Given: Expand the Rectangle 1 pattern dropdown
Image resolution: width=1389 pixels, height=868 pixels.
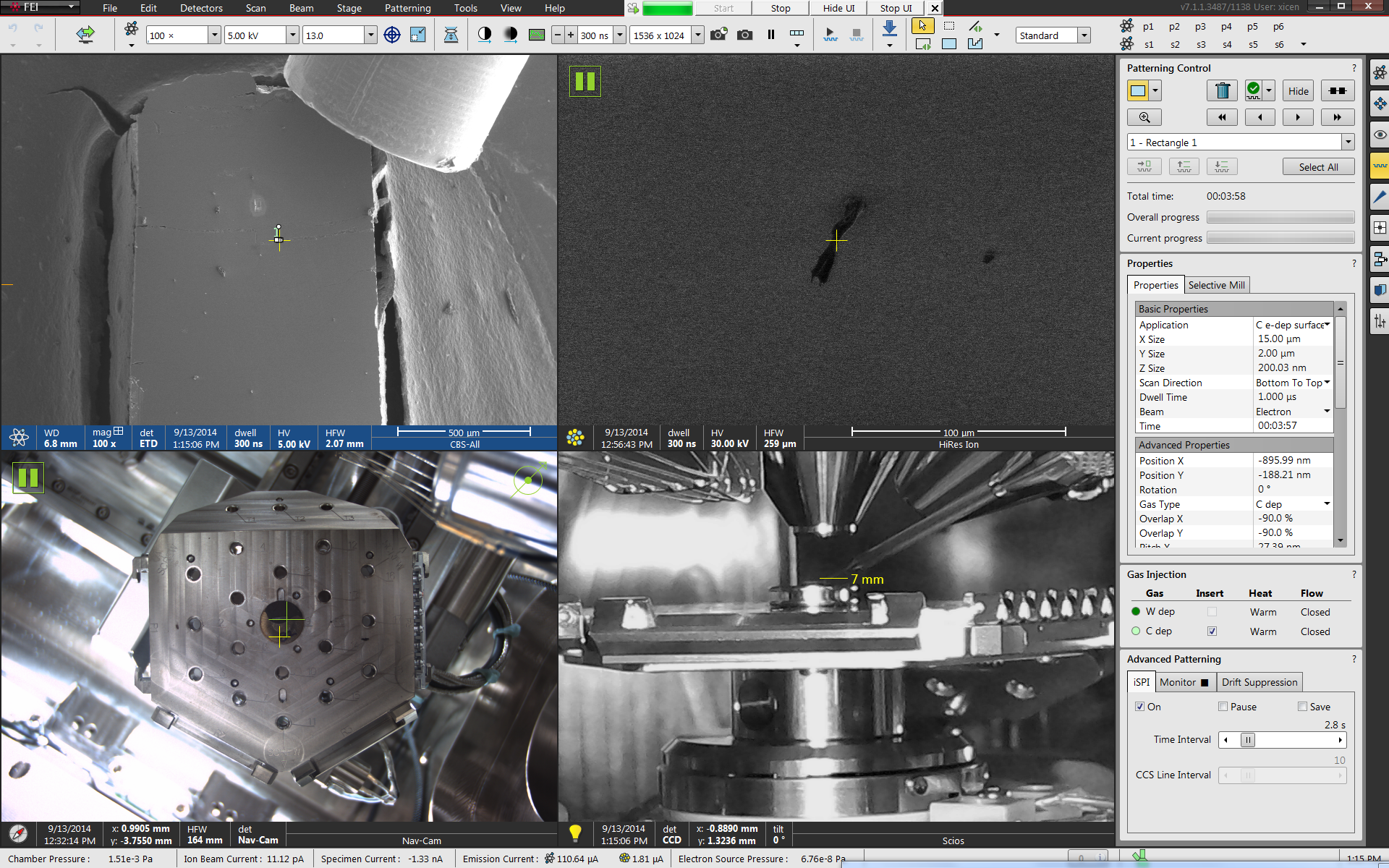Looking at the screenshot, I should click(x=1348, y=142).
